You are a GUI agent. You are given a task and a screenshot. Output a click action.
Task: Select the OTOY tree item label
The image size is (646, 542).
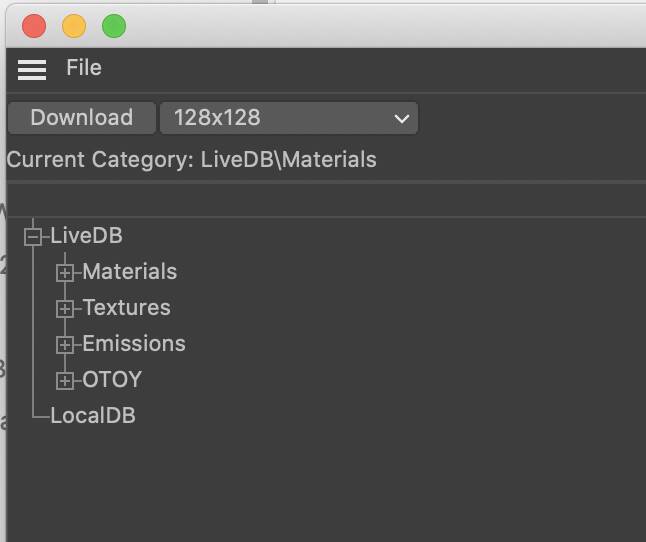[x=112, y=380]
